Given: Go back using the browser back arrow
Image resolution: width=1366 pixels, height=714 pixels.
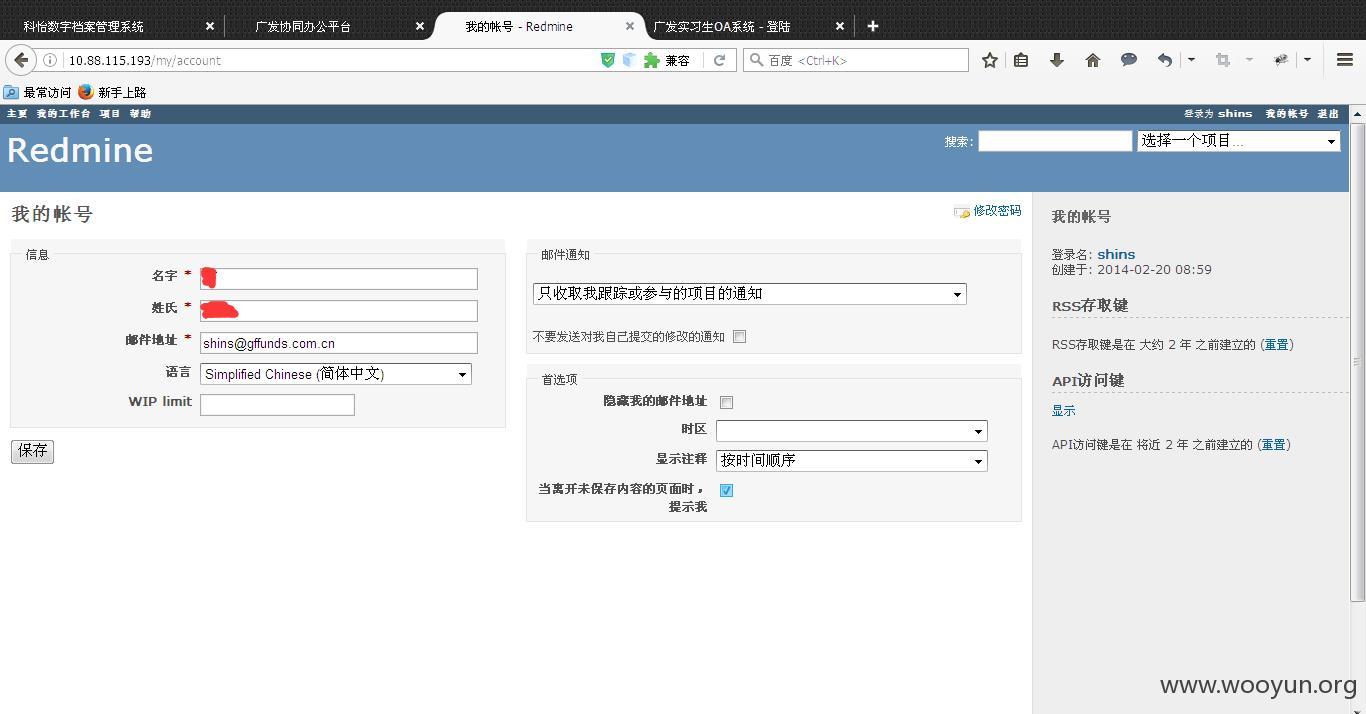Looking at the screenshot, I should click(21, 60).
